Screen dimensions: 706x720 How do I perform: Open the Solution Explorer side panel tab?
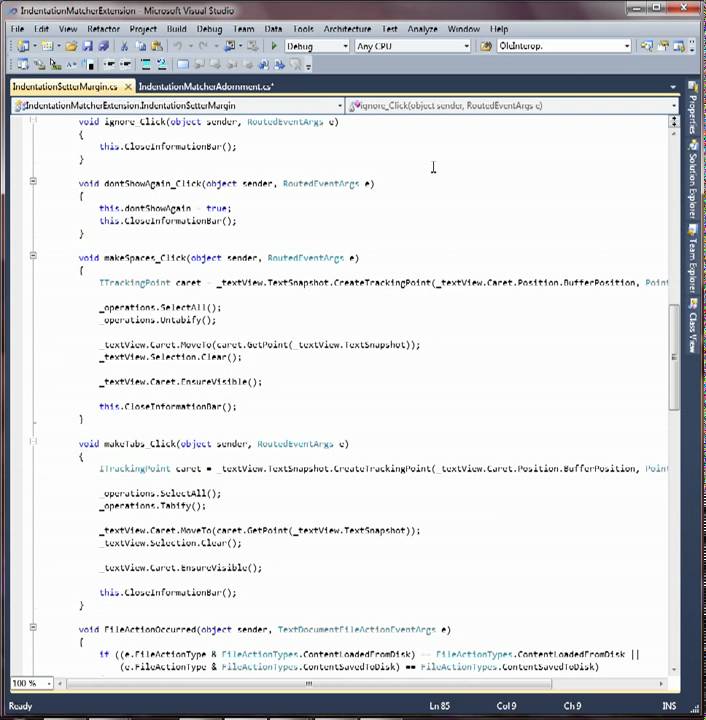692,179
